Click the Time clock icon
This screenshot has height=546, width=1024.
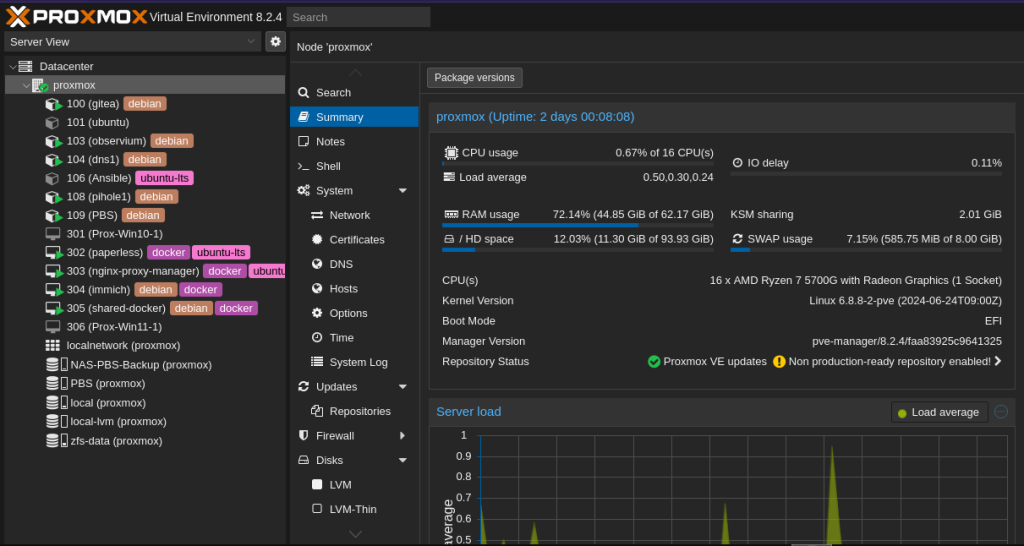coord(317,338)
